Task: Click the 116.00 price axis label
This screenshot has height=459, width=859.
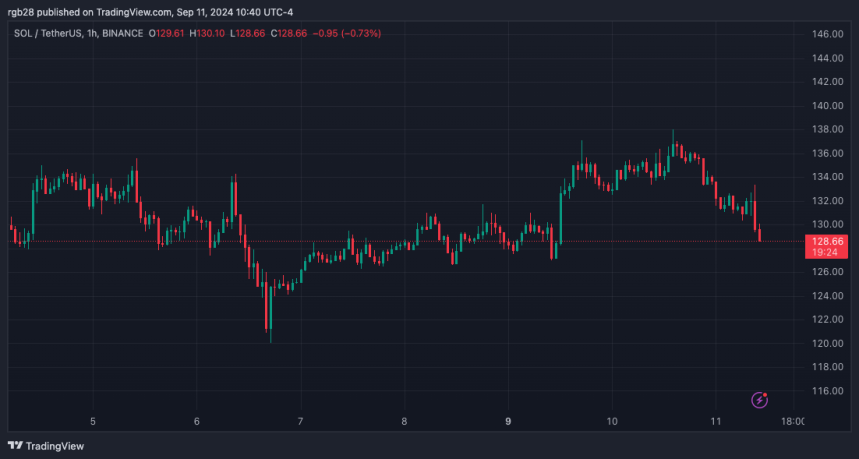Action: (827, 391)
